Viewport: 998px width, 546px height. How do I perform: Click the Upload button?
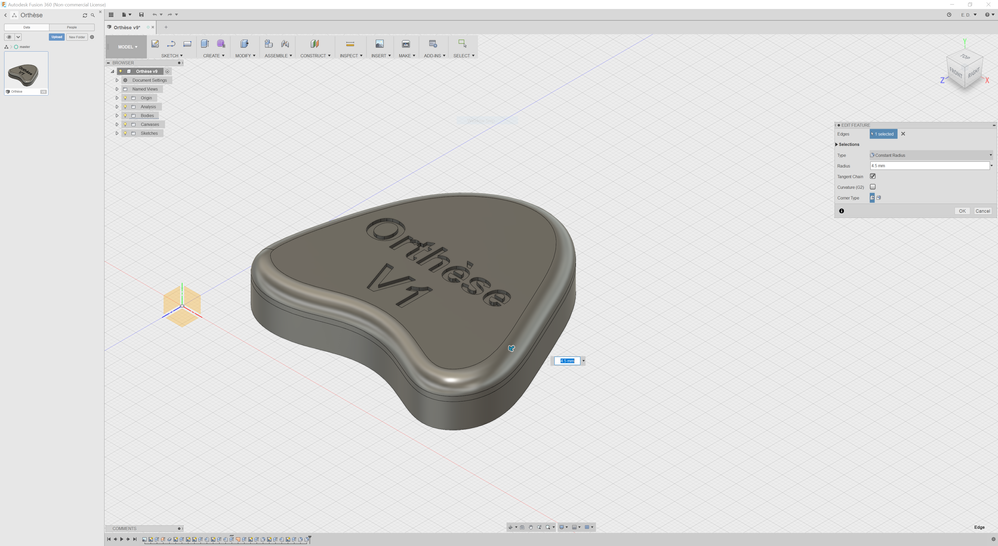tap(57, 37)
